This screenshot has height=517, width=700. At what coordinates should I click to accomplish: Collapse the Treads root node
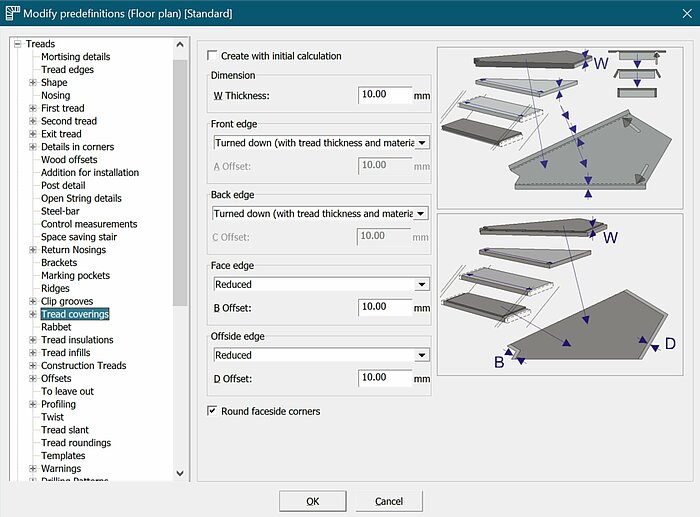point(18,44)
